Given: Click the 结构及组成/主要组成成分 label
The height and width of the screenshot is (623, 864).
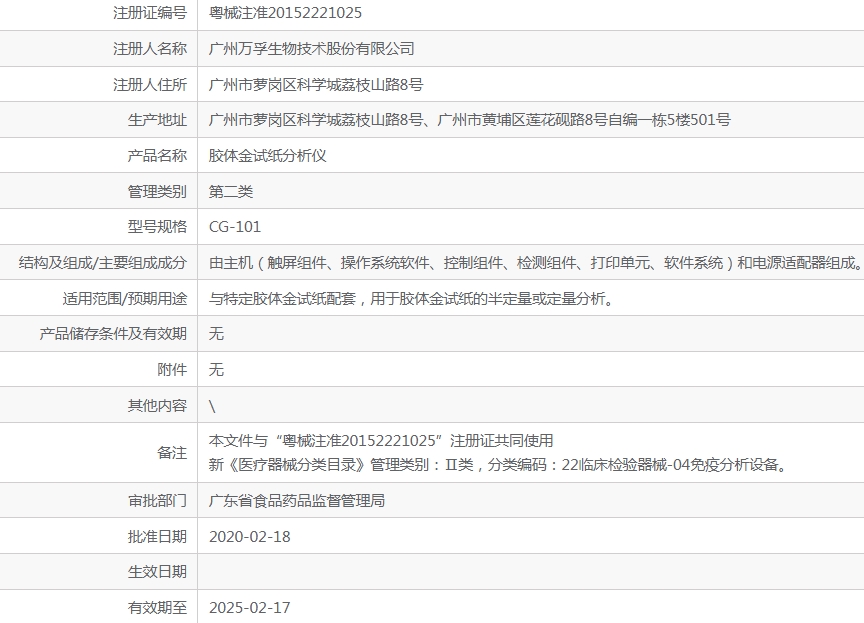Looking at the screenshot, I should click(102, 262).
